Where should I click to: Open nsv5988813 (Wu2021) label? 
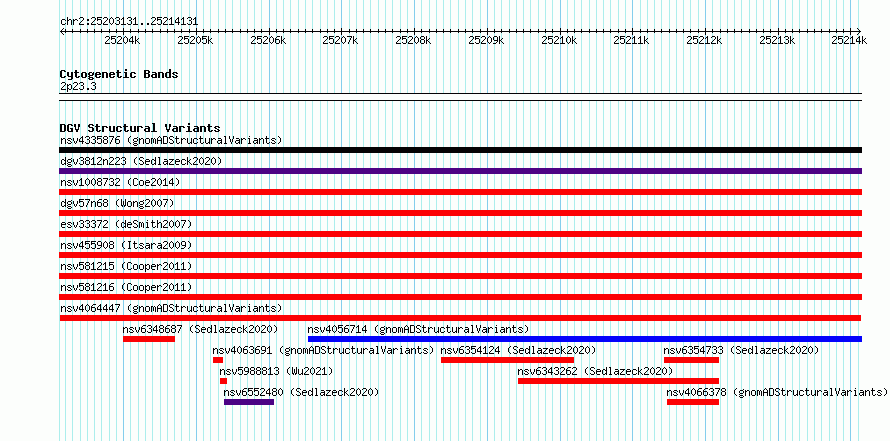pos(276,371)
